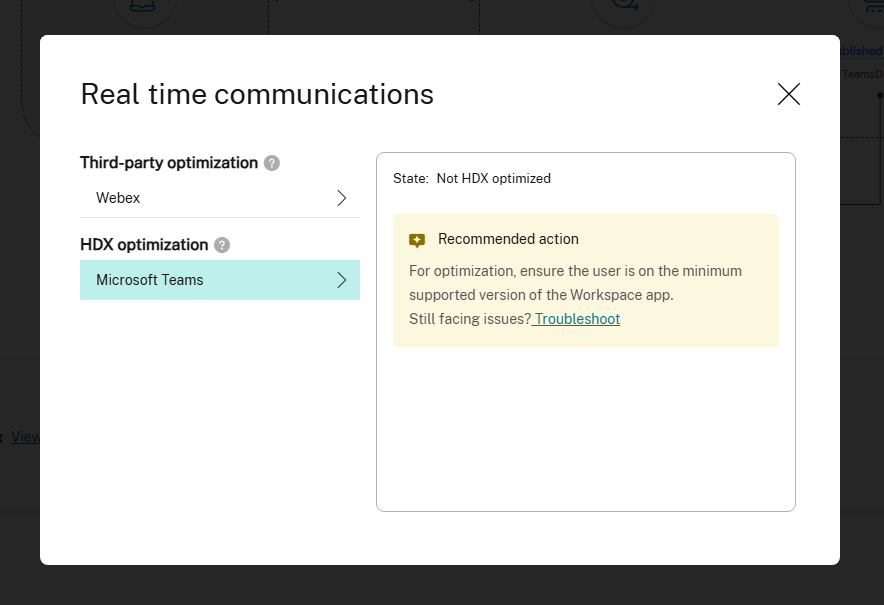Click the machine icon at the top left
Screen dimensions: 884x605
[144, 5]
